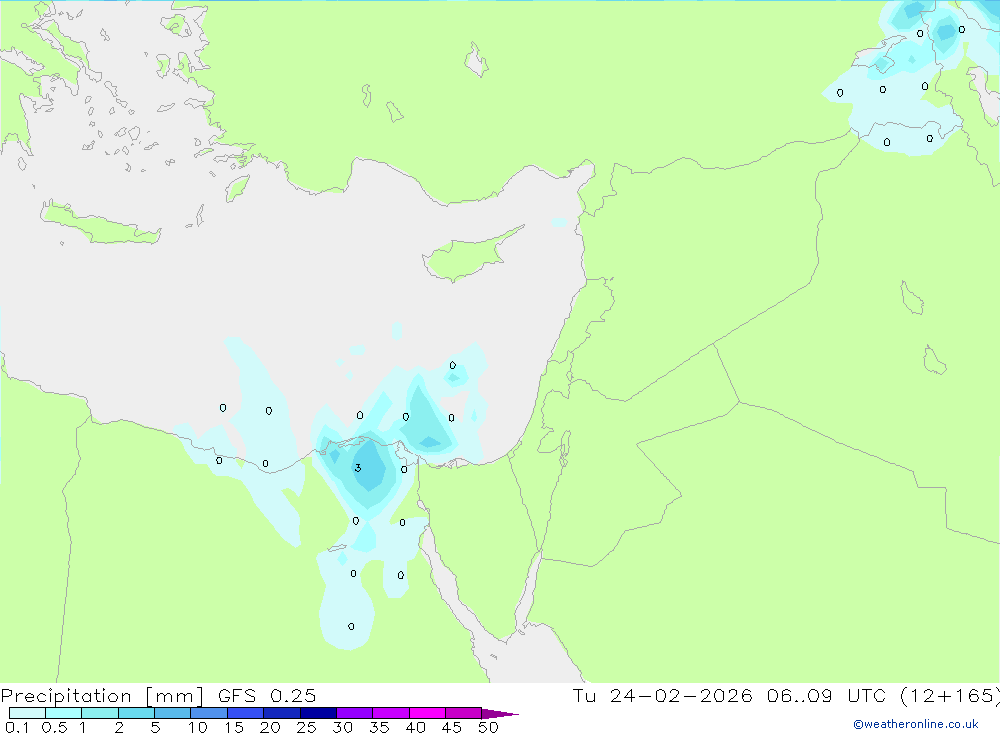Click the '0.5' legend value

[54, 727]
